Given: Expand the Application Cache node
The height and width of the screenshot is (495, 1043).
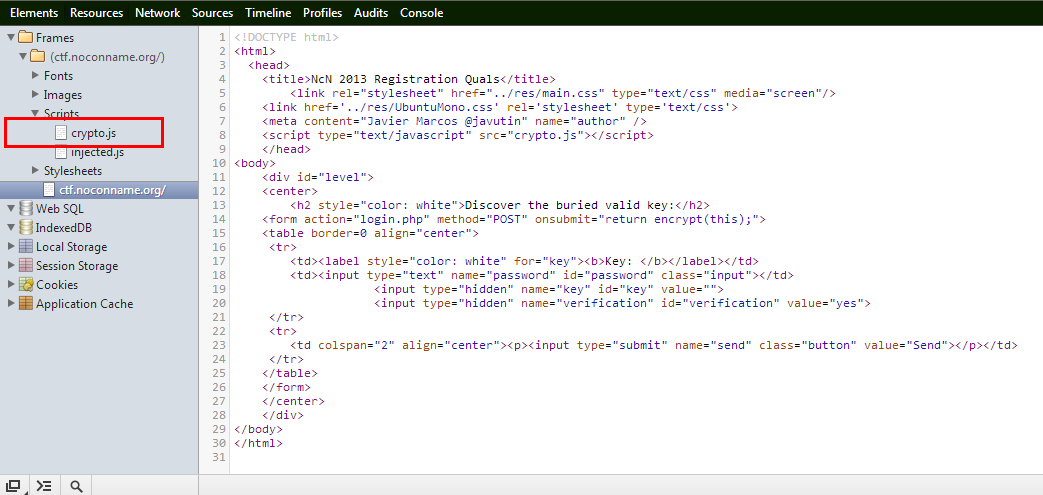Looking at the screenshot, I should pos(11,303).
